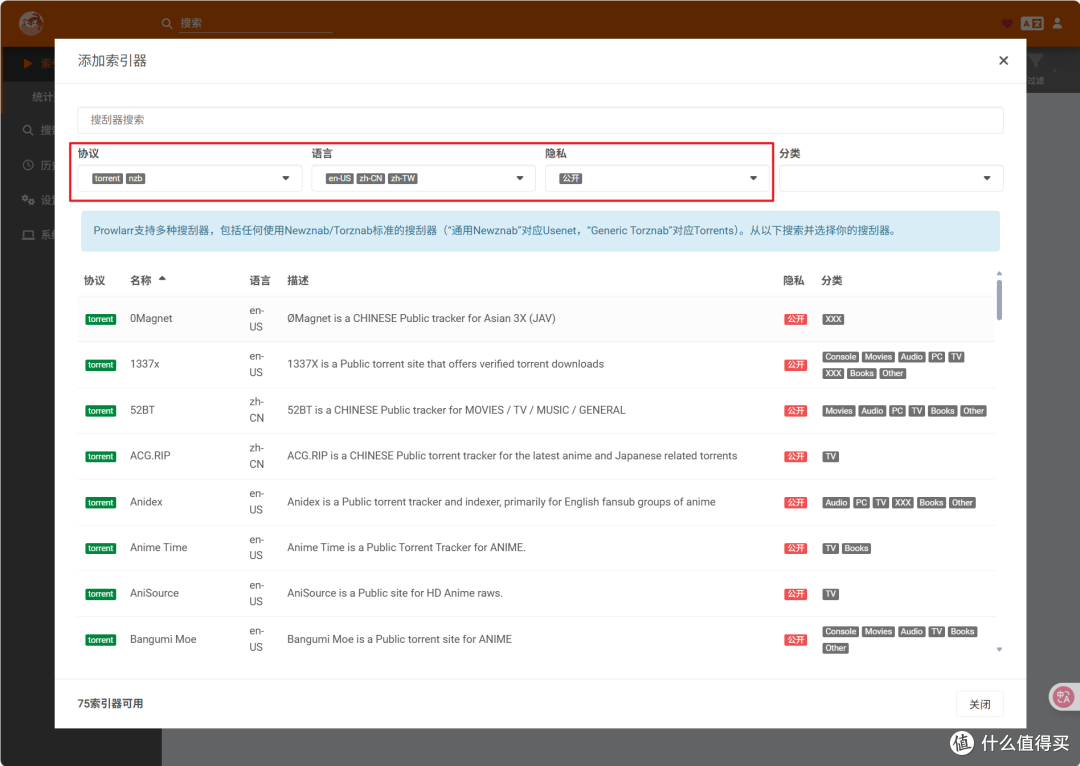This screenshot has width=1080, height=766.
Task: Click the en-US tag in language filter
Action: pos(339,178)
